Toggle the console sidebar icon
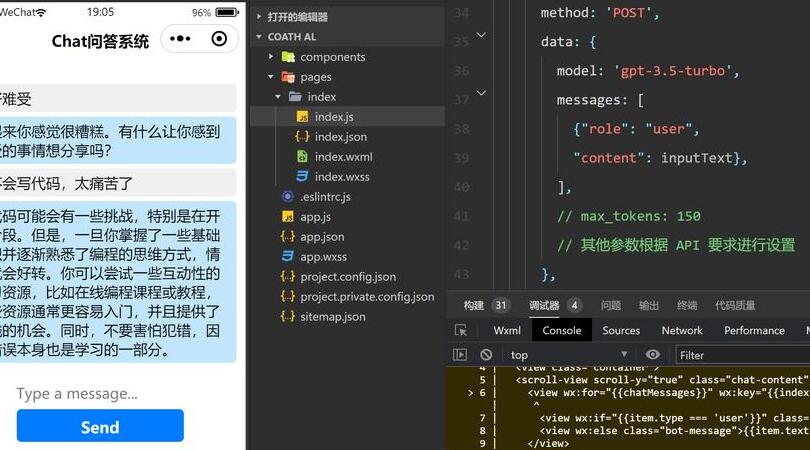Screen dimensions: 810x450 coord(460,354)
